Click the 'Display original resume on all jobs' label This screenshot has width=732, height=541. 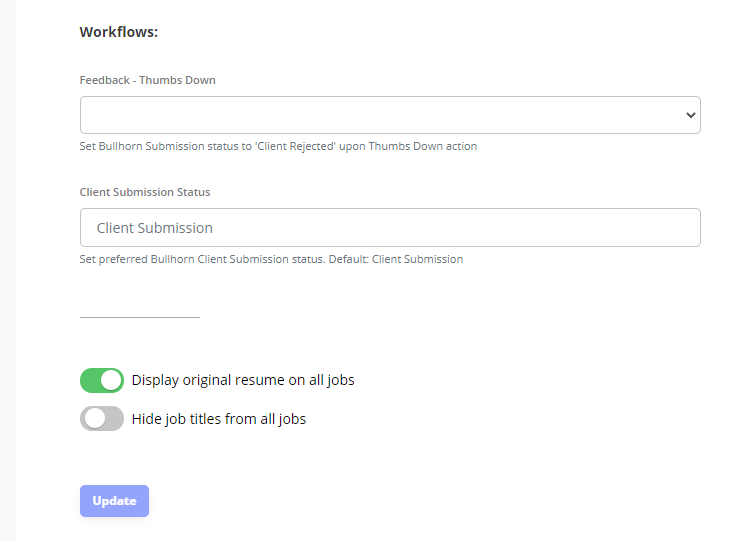[243, 380]
